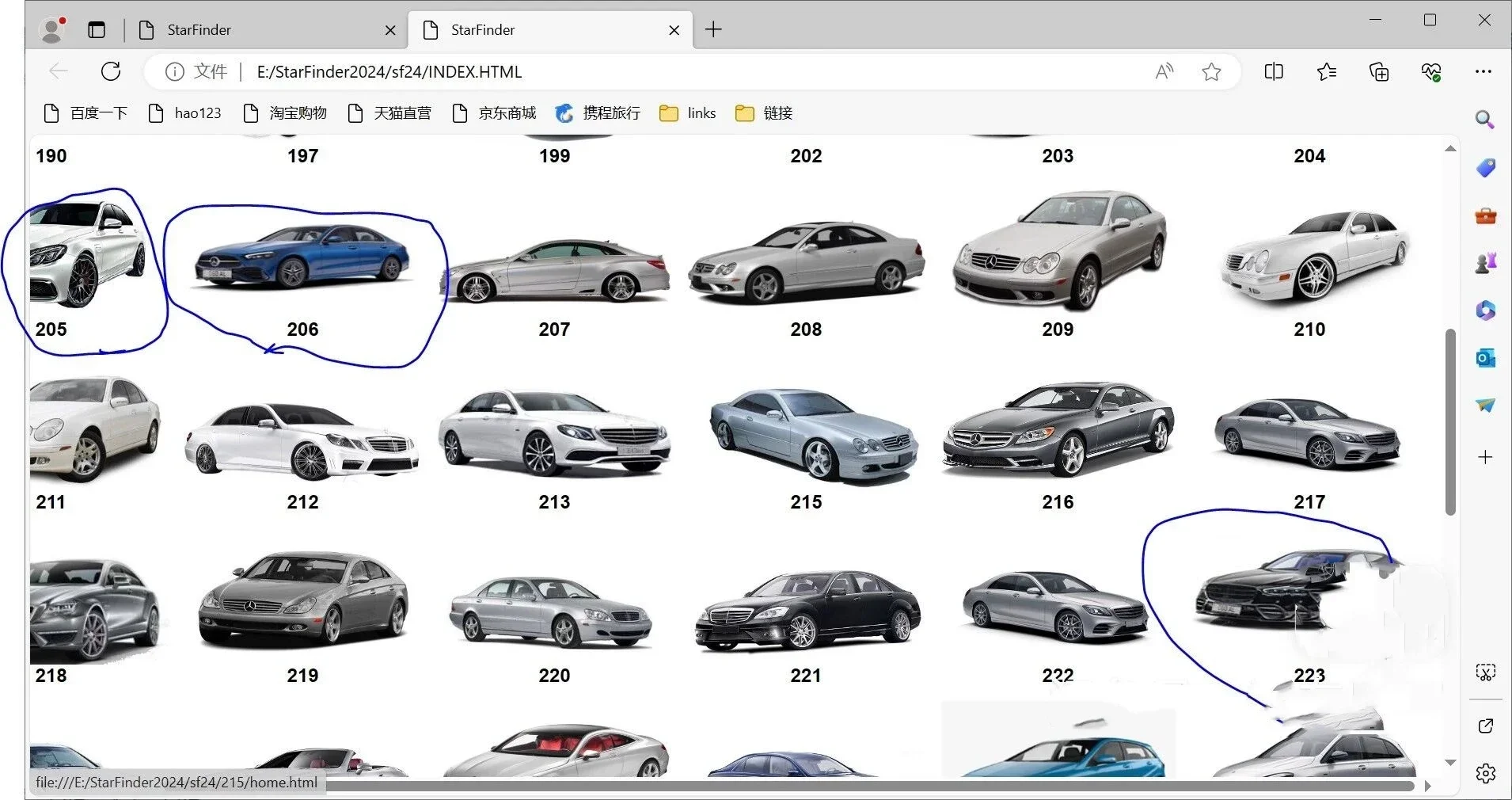Open the 百度一下 bookmark
The image size is (1512, 800).
pos(85,113)
